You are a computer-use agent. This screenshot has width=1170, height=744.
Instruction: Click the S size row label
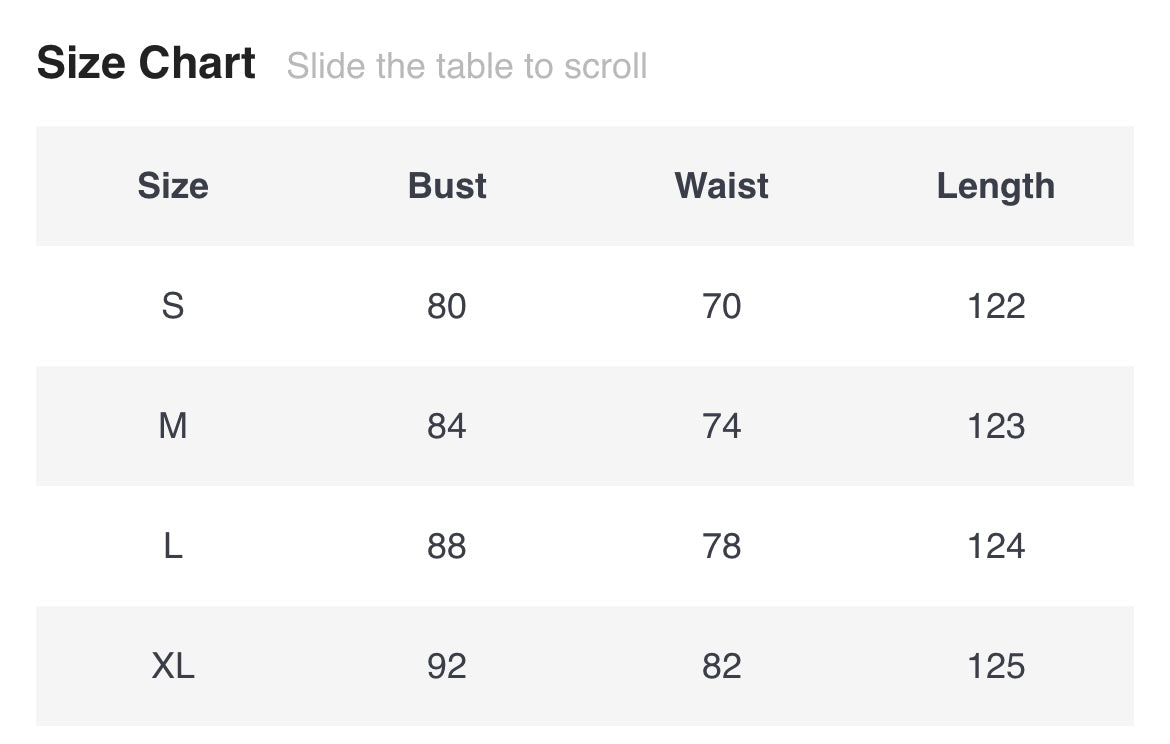[x=173, y=306]
